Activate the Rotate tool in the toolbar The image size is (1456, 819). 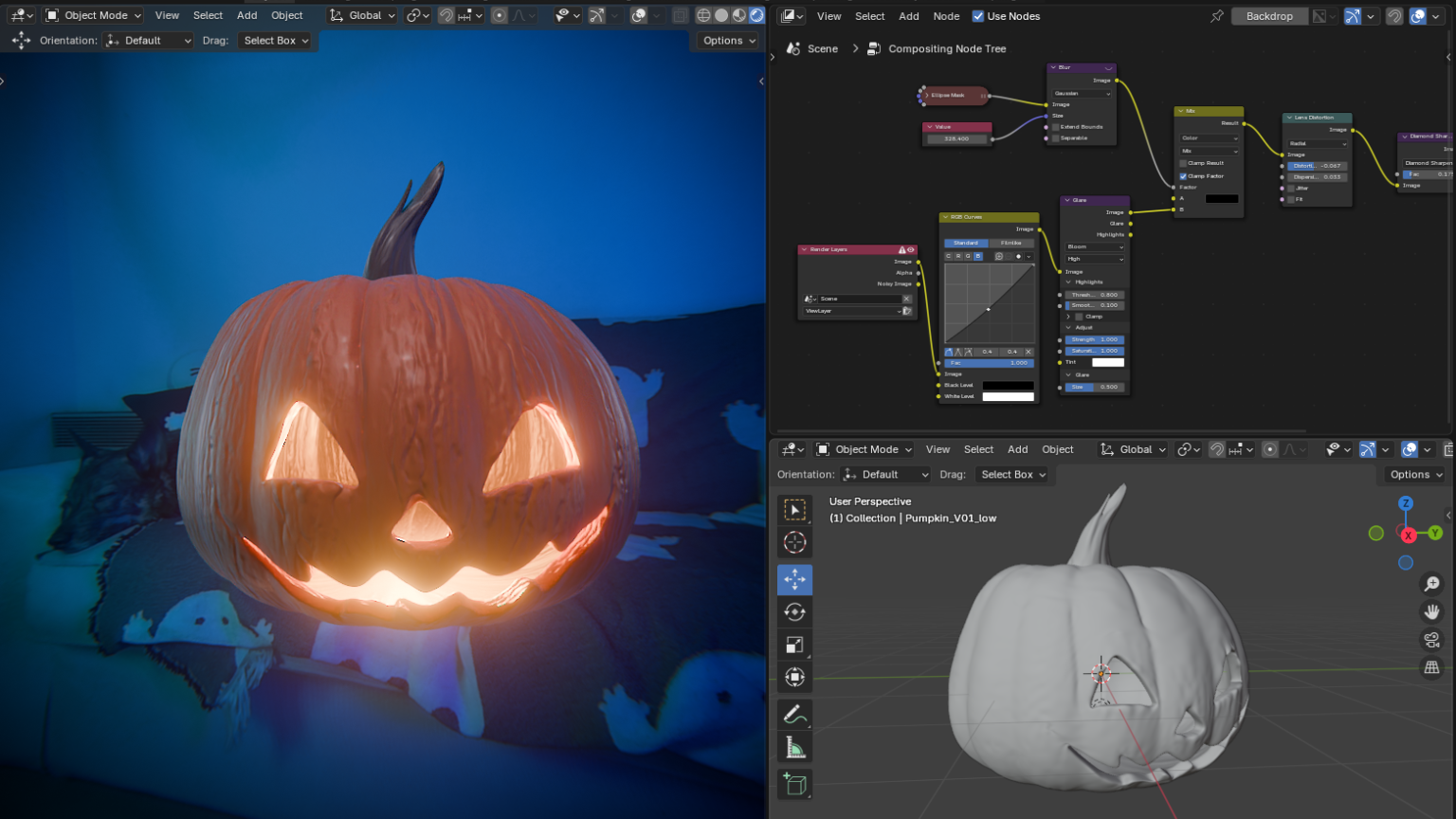[x=795, y=611]
